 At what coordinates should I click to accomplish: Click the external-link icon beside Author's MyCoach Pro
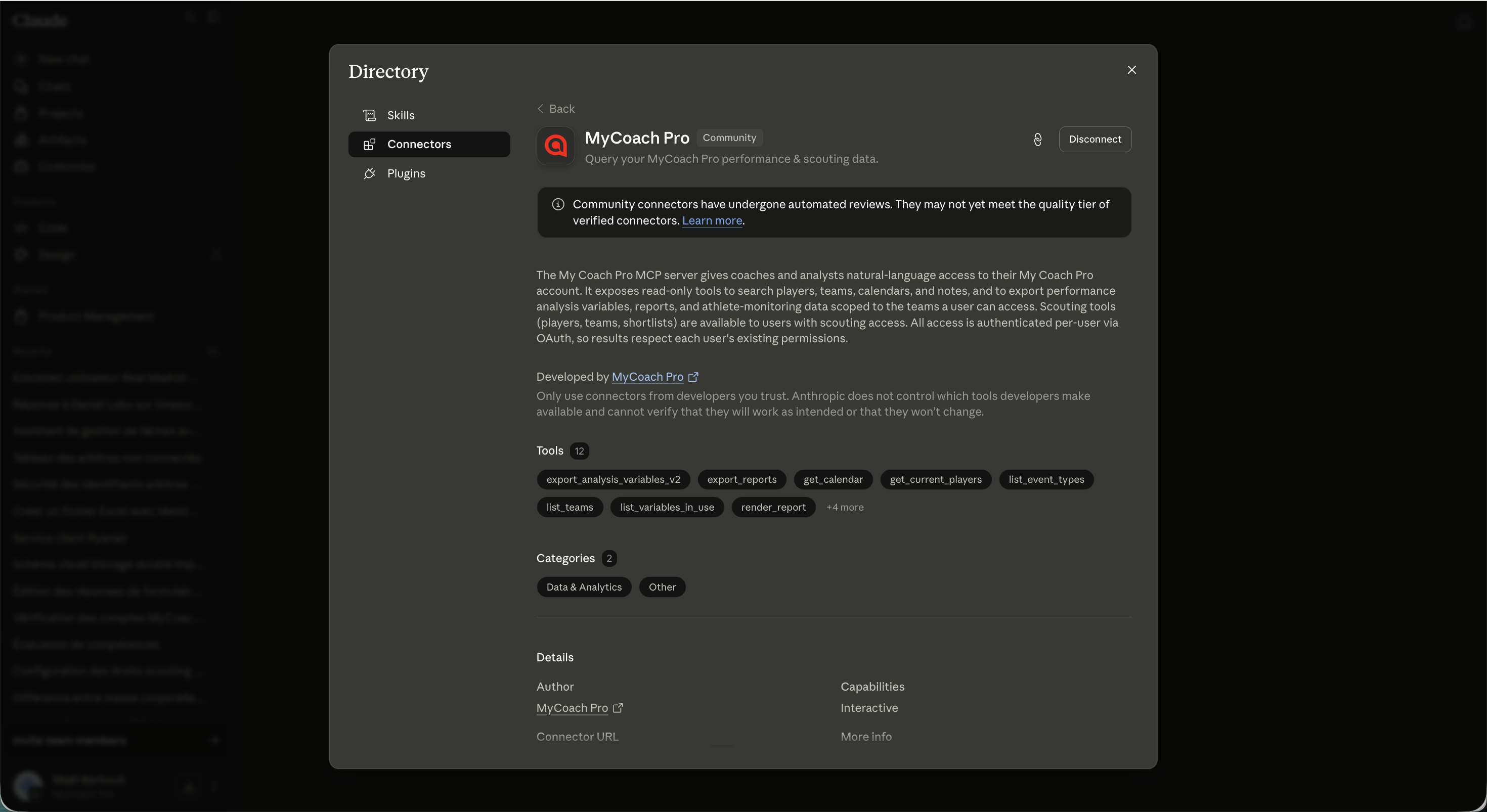pyautogui.click(x=618, y=707)
